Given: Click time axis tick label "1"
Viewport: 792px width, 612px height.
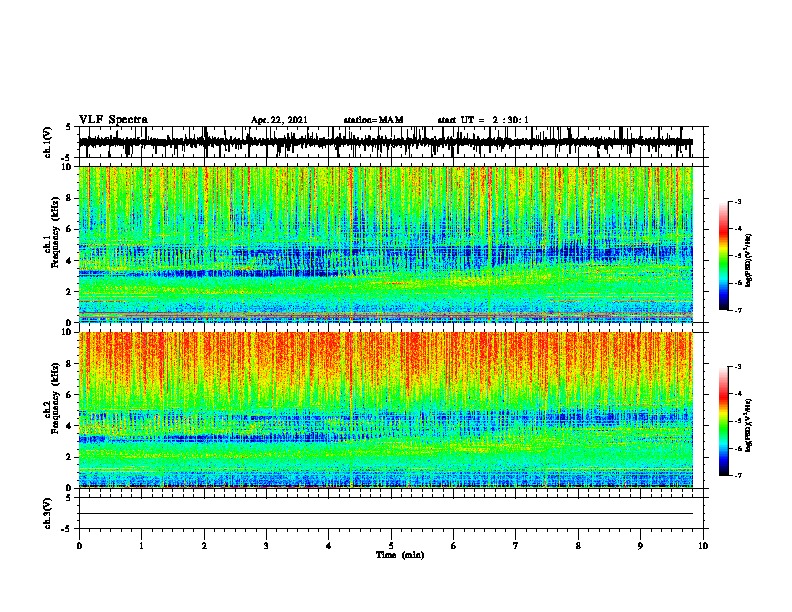Looking at the screenshot, I should [x=141, y=546].
